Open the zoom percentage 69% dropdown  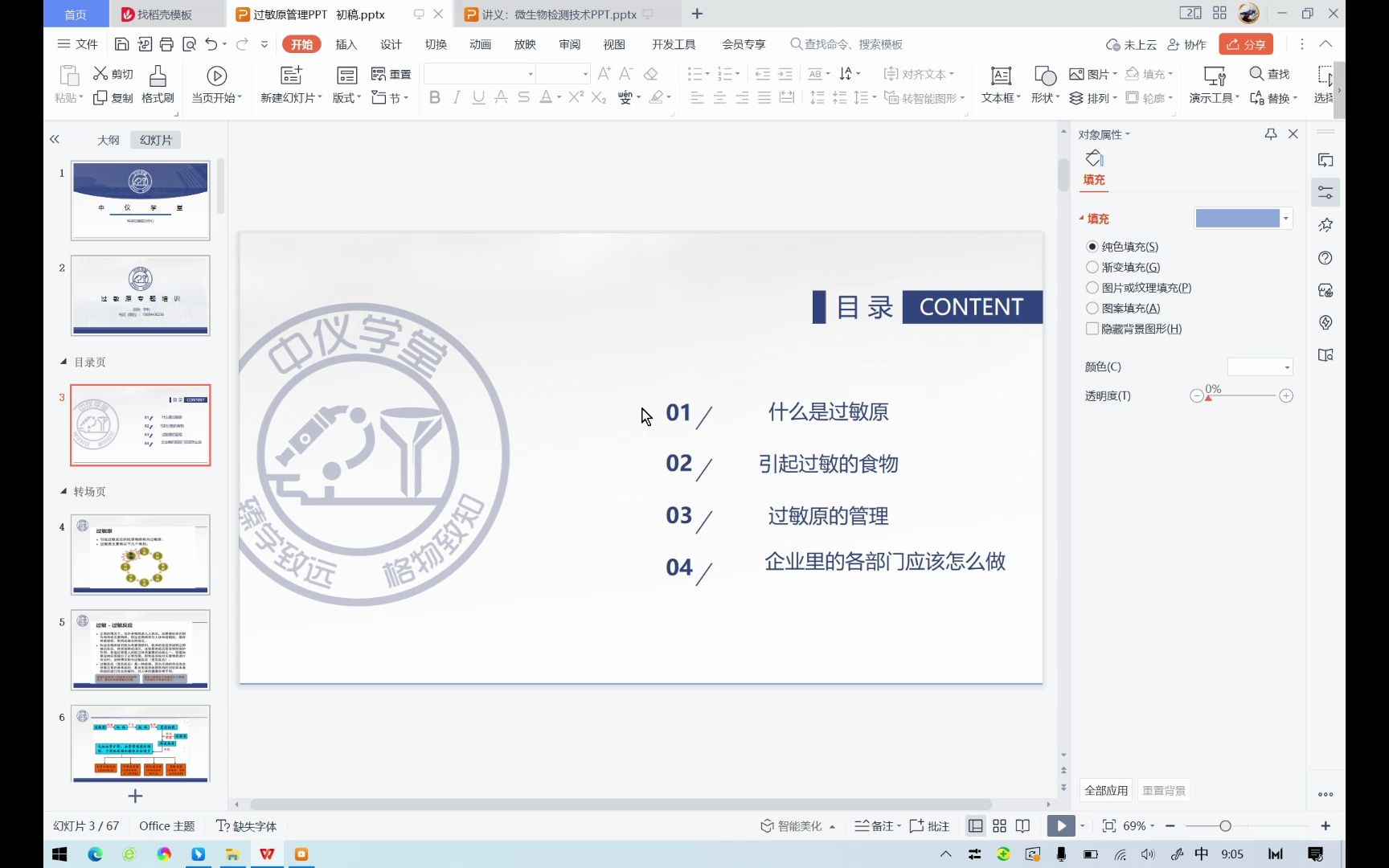pyautogui.click(x=1138, y=826)
